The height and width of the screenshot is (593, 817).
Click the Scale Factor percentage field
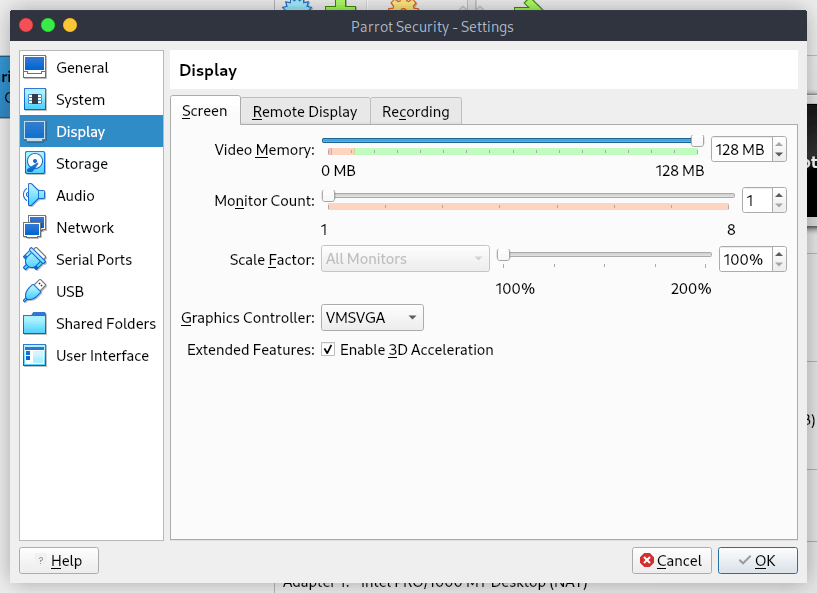click(x=744, y=260)
